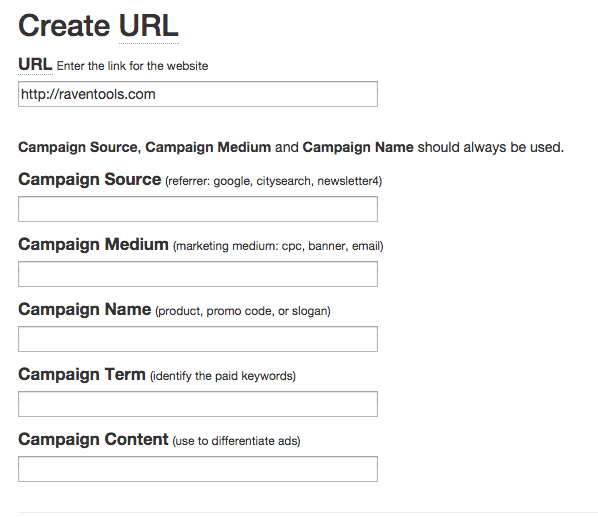Click into the Campaign Name text box
Viewport: 598px width, 517px height.
point(198,339)
